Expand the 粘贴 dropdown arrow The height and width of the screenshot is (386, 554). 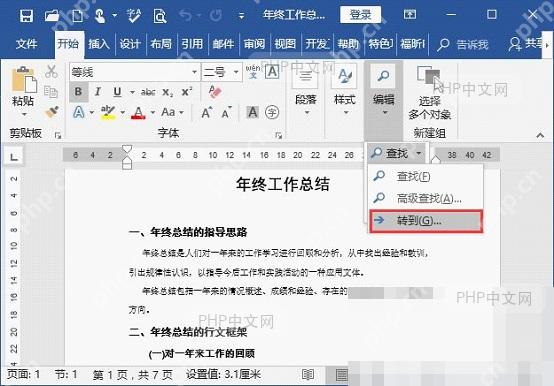pyautogui.click(x=24, y=114)
